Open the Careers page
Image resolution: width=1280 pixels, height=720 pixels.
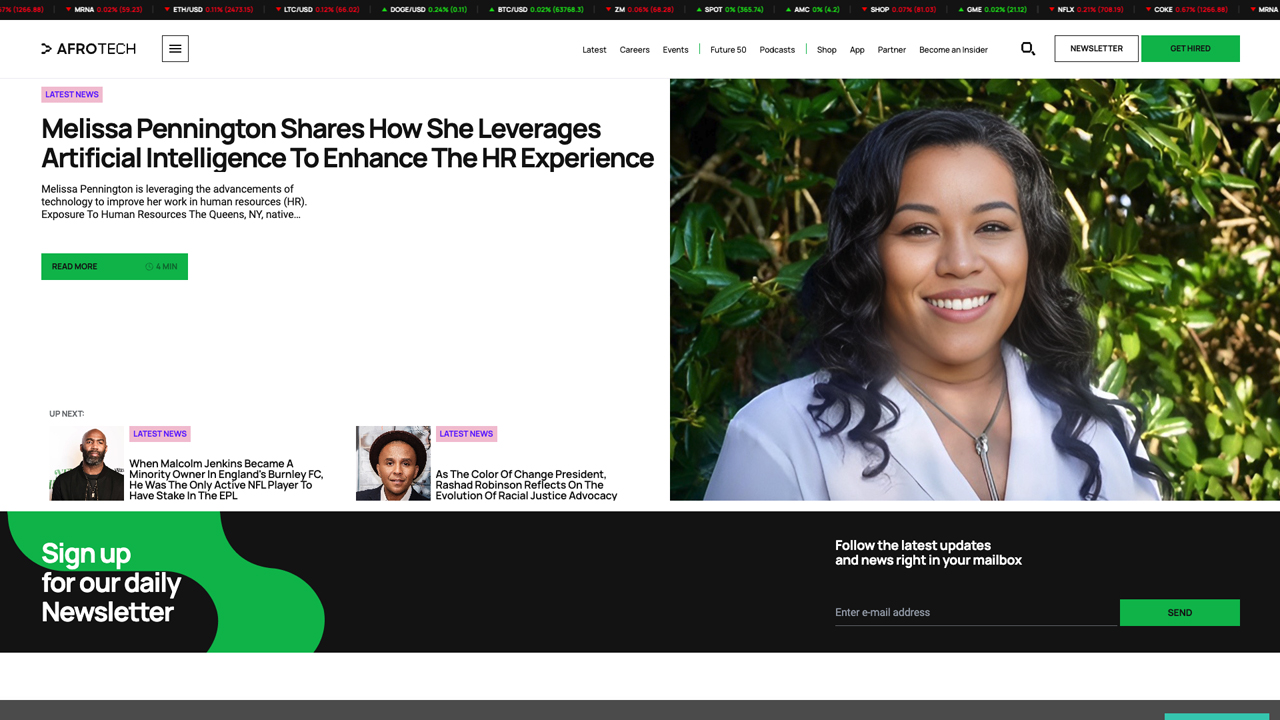point(634,50)
